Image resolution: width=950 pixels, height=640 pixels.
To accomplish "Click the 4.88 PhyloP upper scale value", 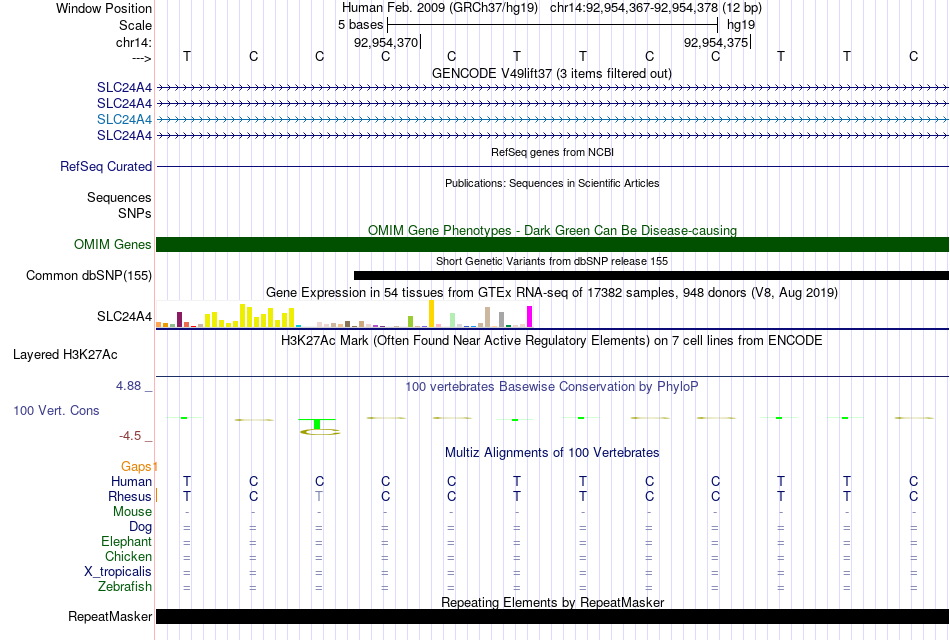I will click(128, 386).
